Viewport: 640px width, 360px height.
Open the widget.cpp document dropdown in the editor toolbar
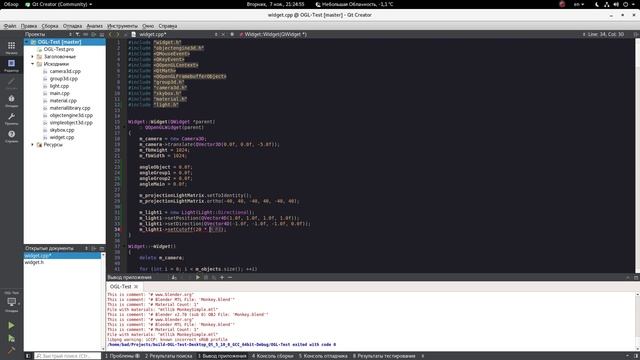click(176, 35)
